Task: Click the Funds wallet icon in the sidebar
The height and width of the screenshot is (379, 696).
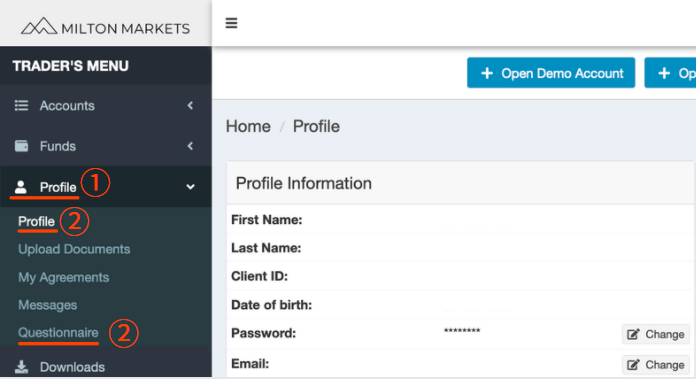Action: pyautogui.click(x=21, y=146)
